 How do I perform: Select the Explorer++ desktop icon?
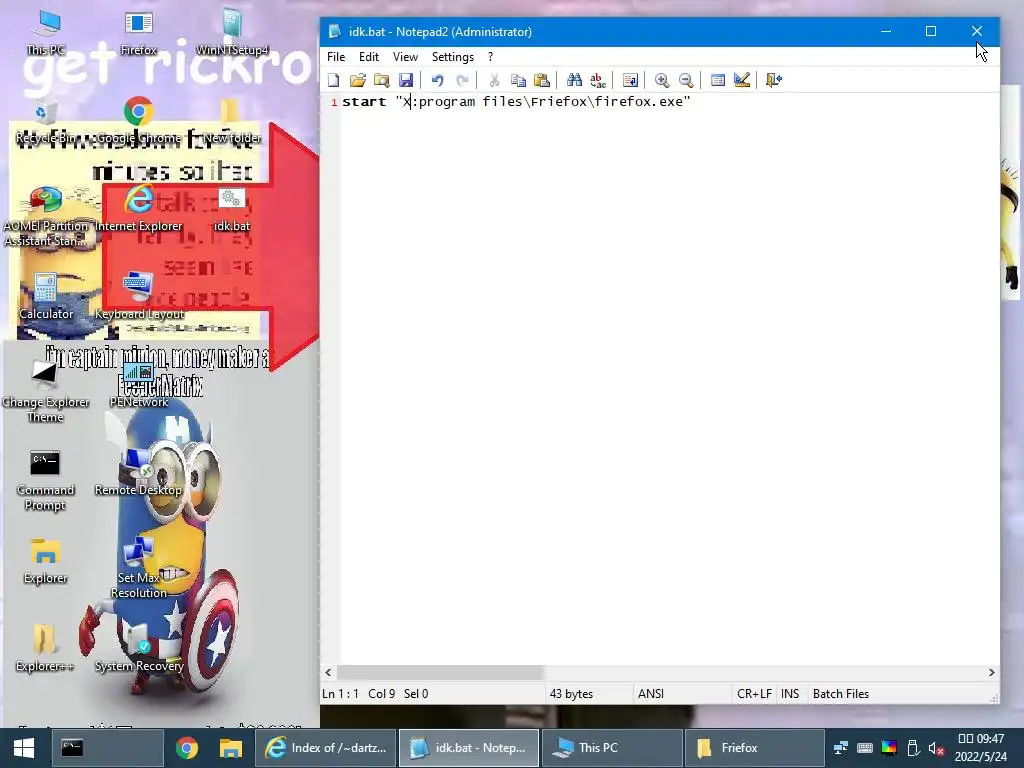[x=45, y=648]
